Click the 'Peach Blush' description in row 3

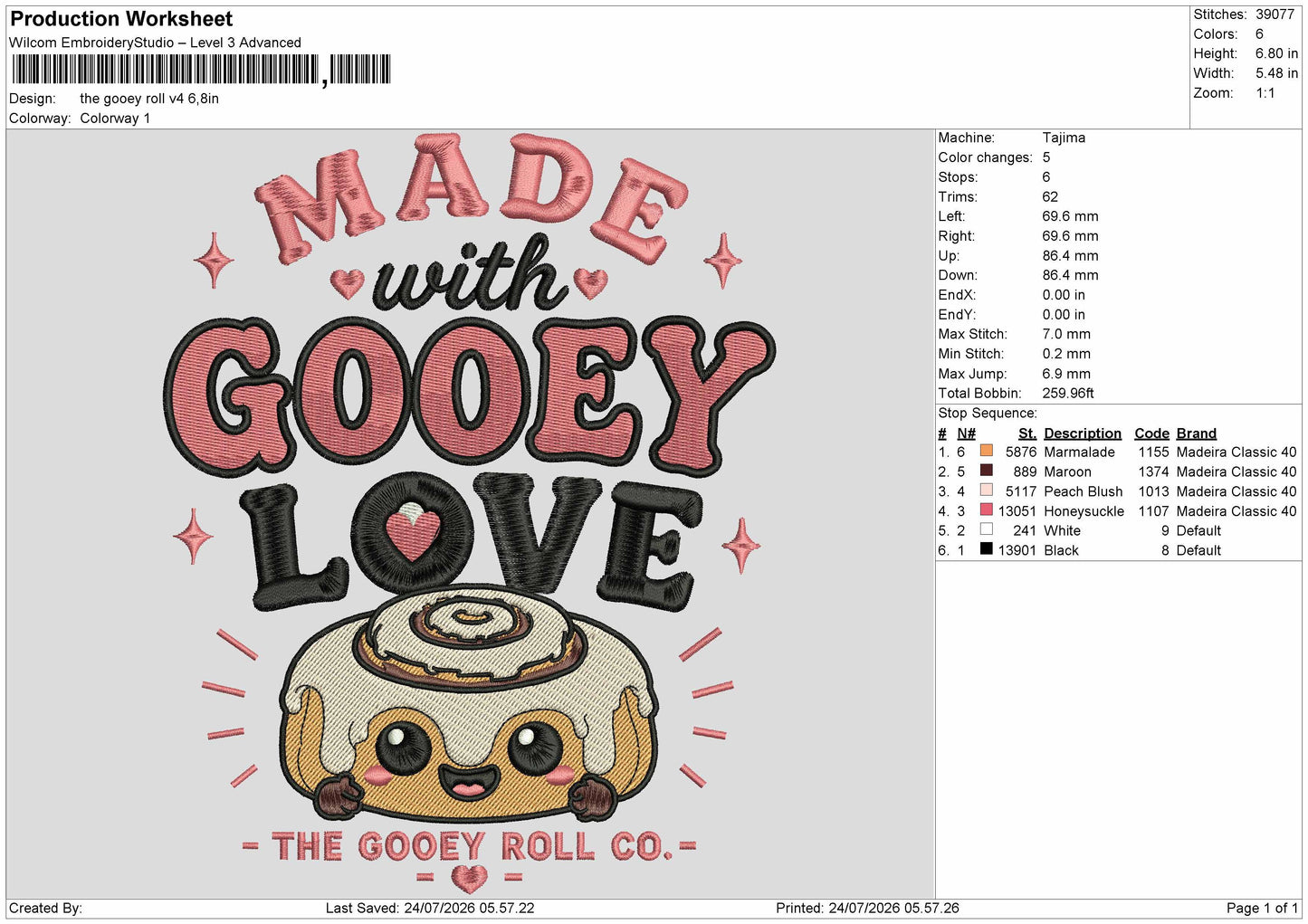(1084, 492)
